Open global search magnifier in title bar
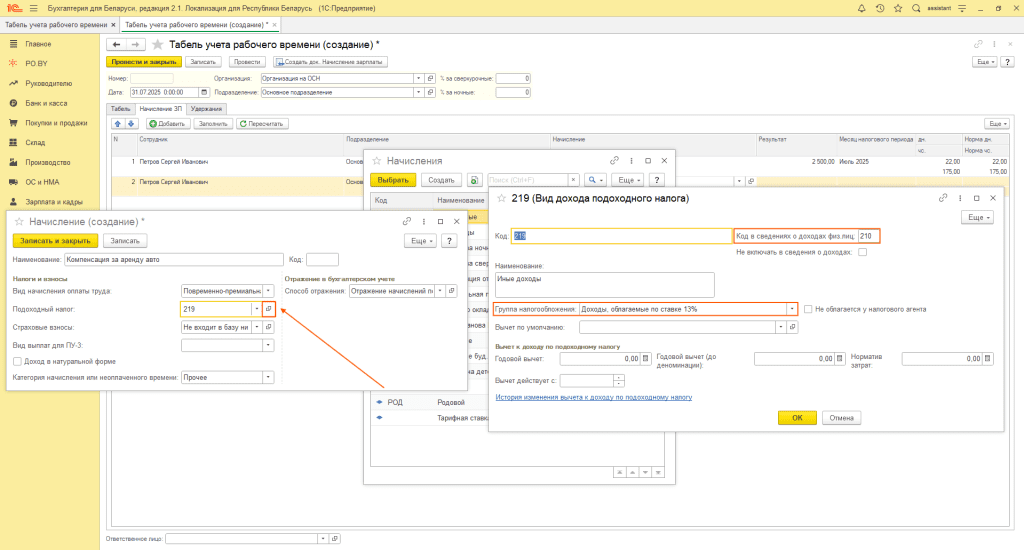 [x=916, y=8]
